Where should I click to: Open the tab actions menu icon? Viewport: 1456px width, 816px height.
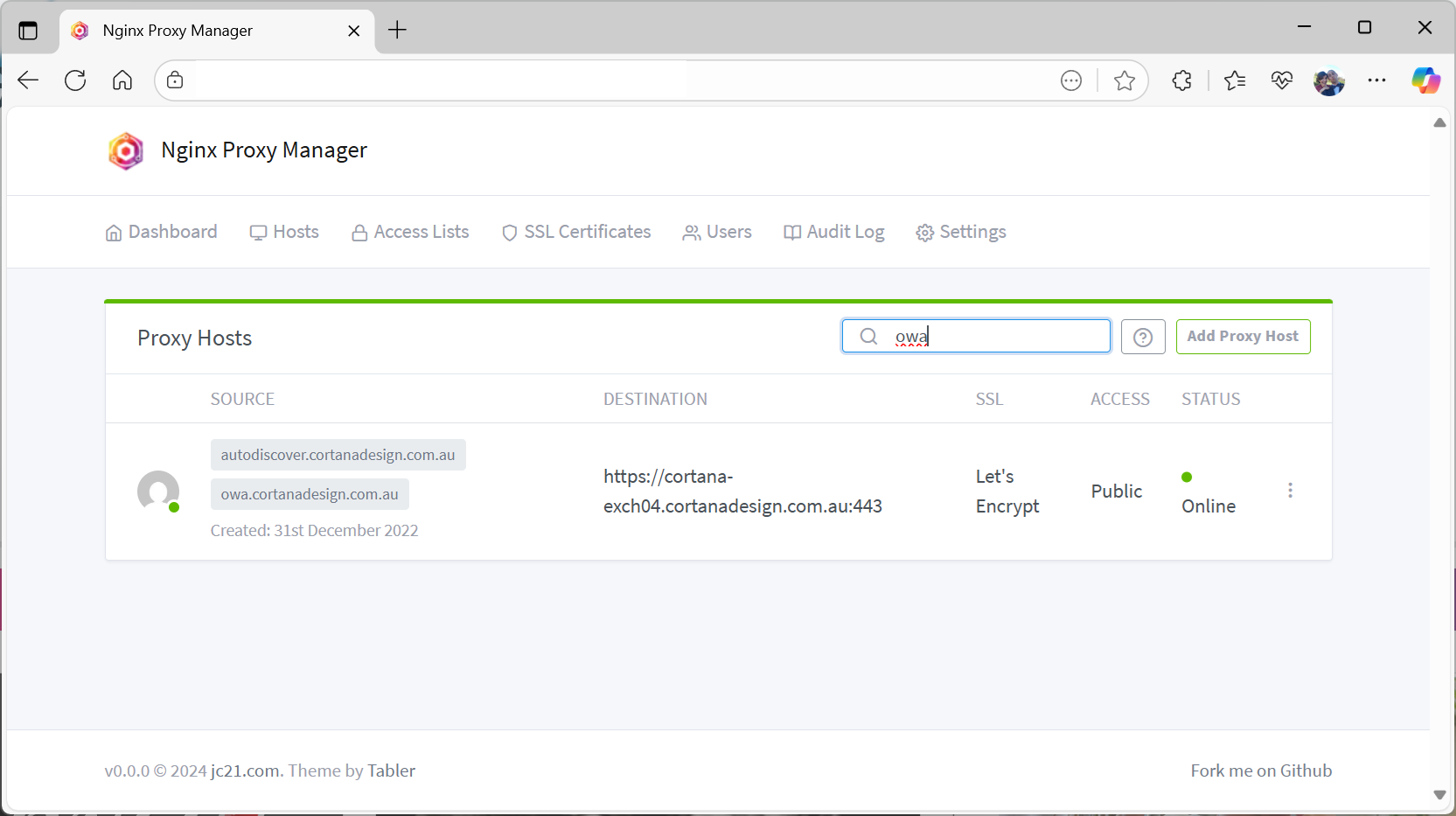coord(28,31)
